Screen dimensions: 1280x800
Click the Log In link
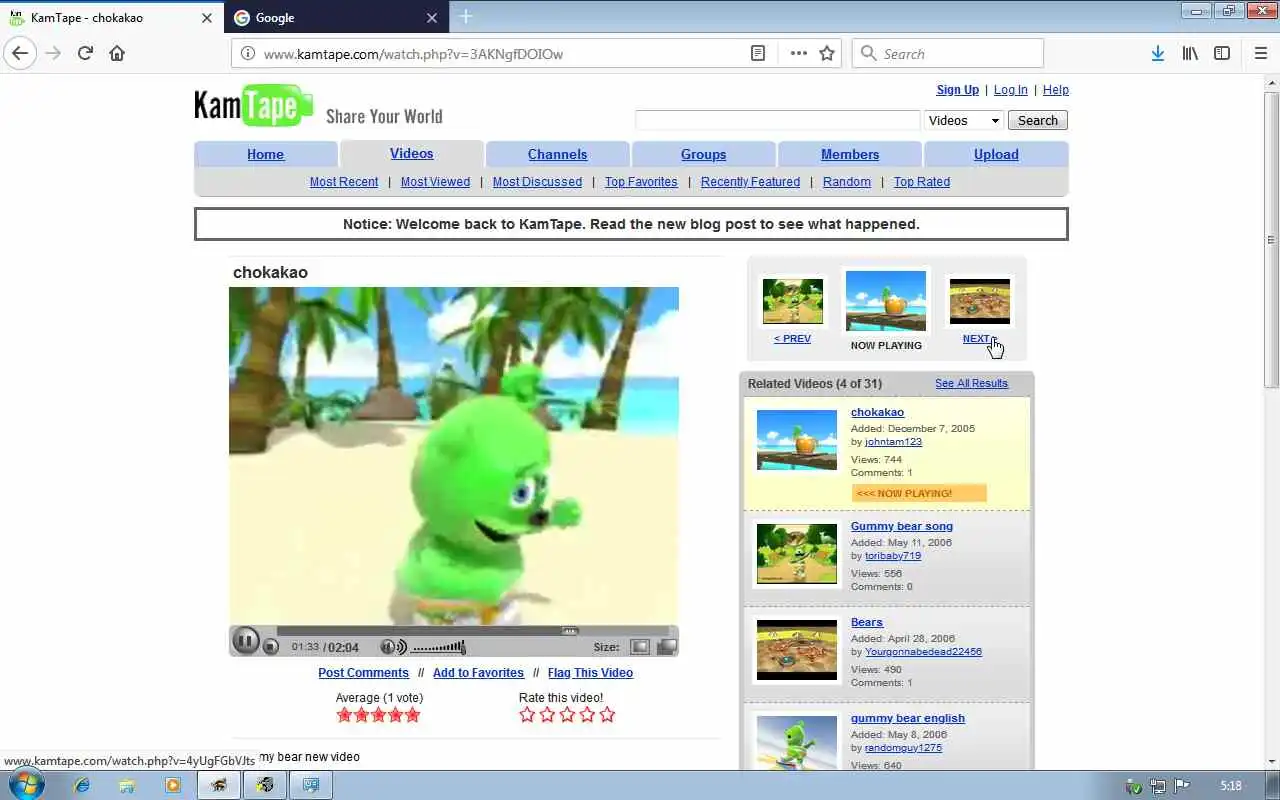(1010, 89)
